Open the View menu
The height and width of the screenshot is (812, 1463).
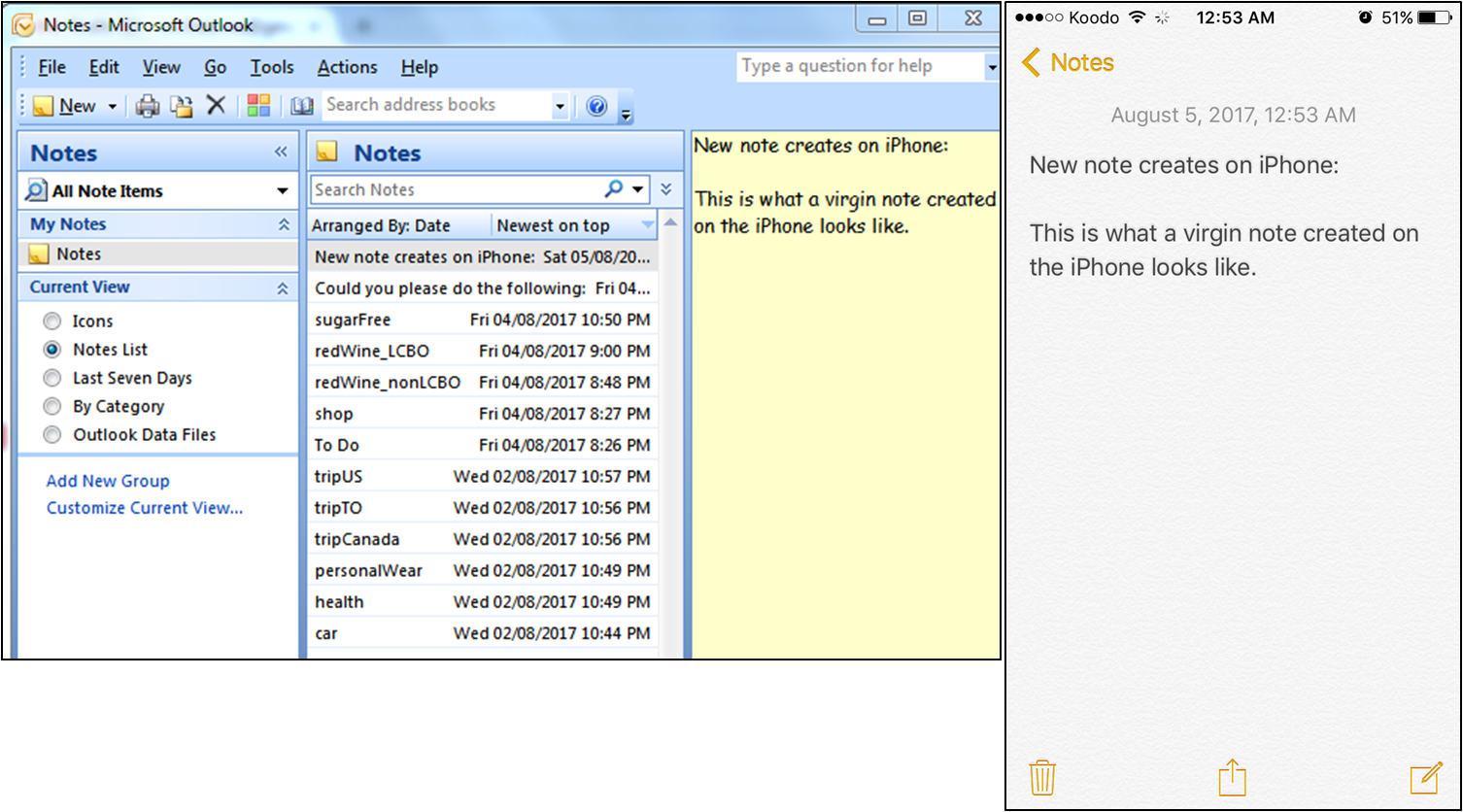(x=161, y=67)
